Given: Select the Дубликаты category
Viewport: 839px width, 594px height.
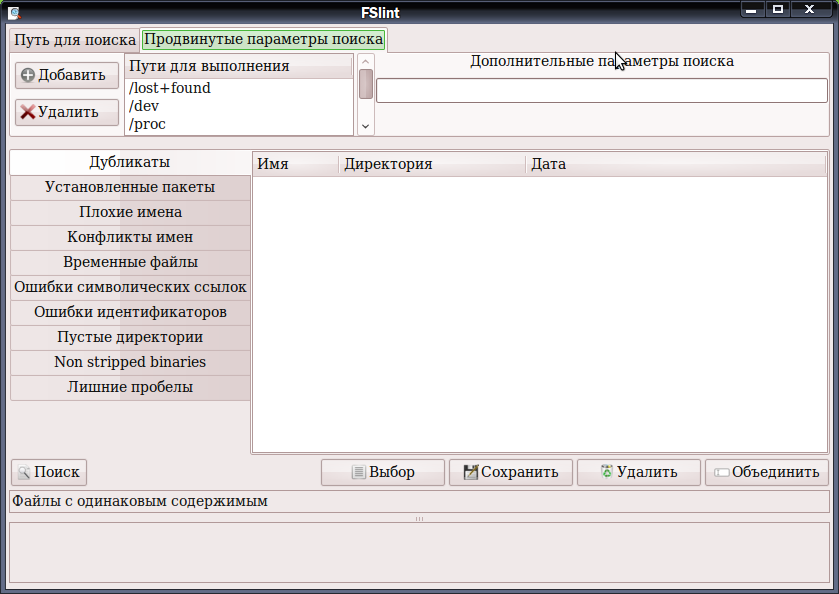Looking at the screenshot, I should (130, 162).
